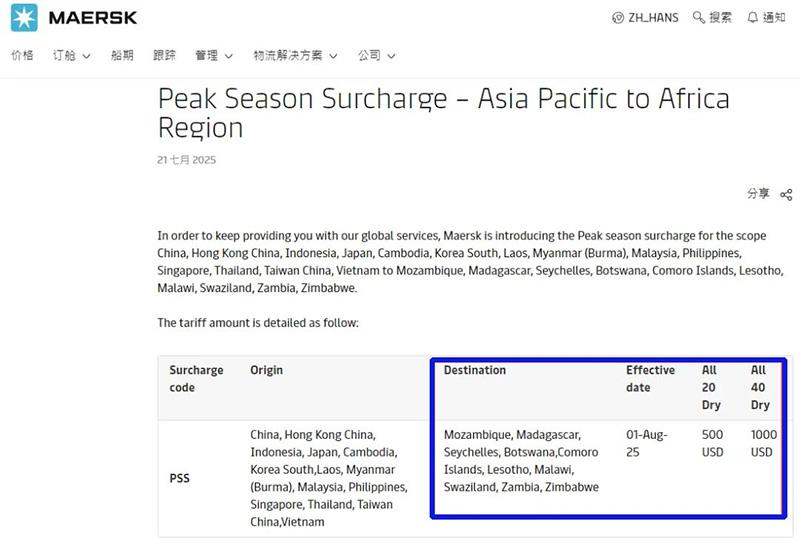Image resolution: width=800 pixels, height=550 pixels.
Task: Expand the 公司 dropdown menu
Action: tap(377, 56)
